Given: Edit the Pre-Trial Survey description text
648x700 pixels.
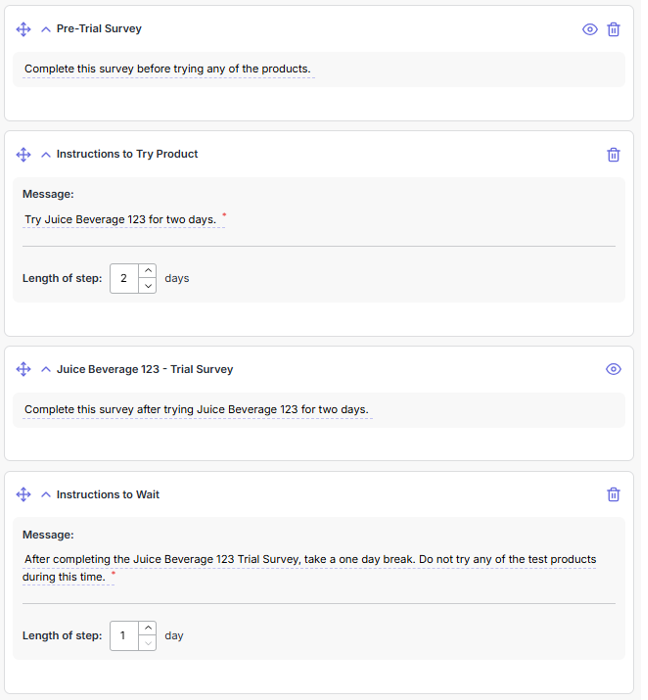Looking at the screenshot, I should [168, 70].
